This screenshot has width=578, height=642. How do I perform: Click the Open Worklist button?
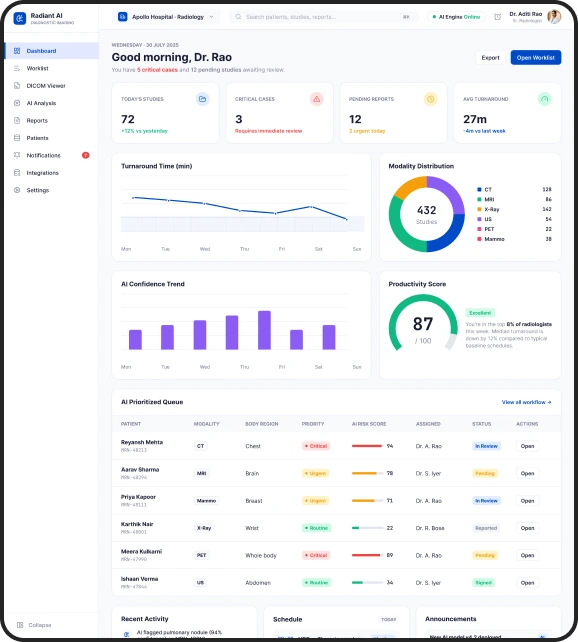pos(535,58)
